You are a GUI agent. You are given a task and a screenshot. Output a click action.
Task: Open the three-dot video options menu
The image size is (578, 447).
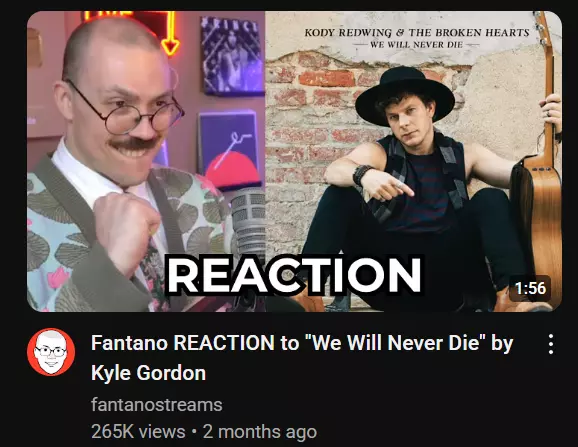[x=551, y=344]
